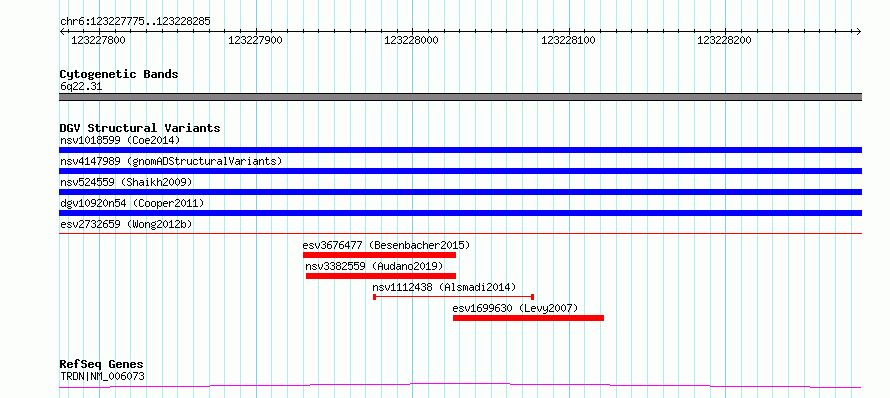890x398 pixels.
Task: Open variant nsv1018599 (Coe2014) label
Action: 120,140
